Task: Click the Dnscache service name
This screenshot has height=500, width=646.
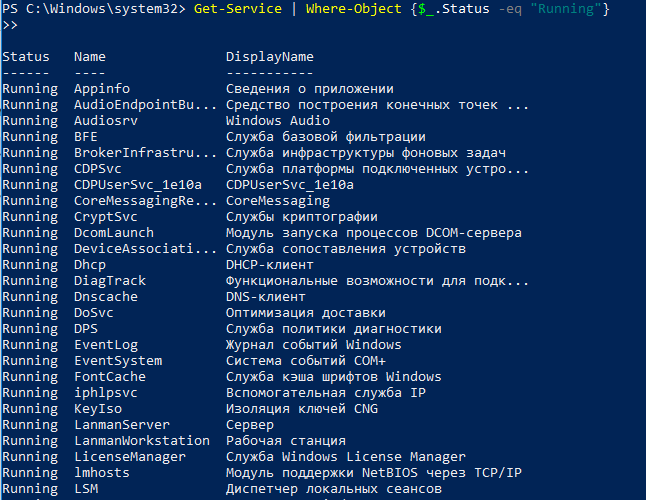Action: (x=106, y=297)
